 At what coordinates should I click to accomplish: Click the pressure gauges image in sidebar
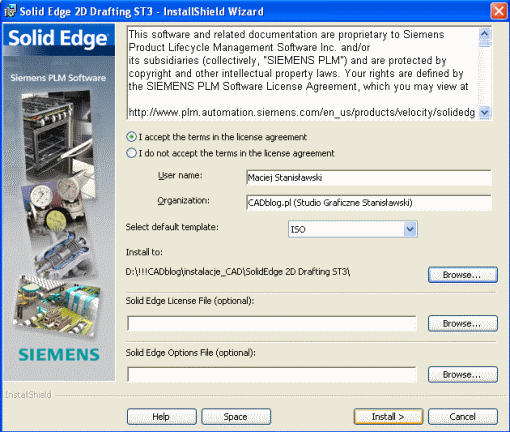coord(56,207)
